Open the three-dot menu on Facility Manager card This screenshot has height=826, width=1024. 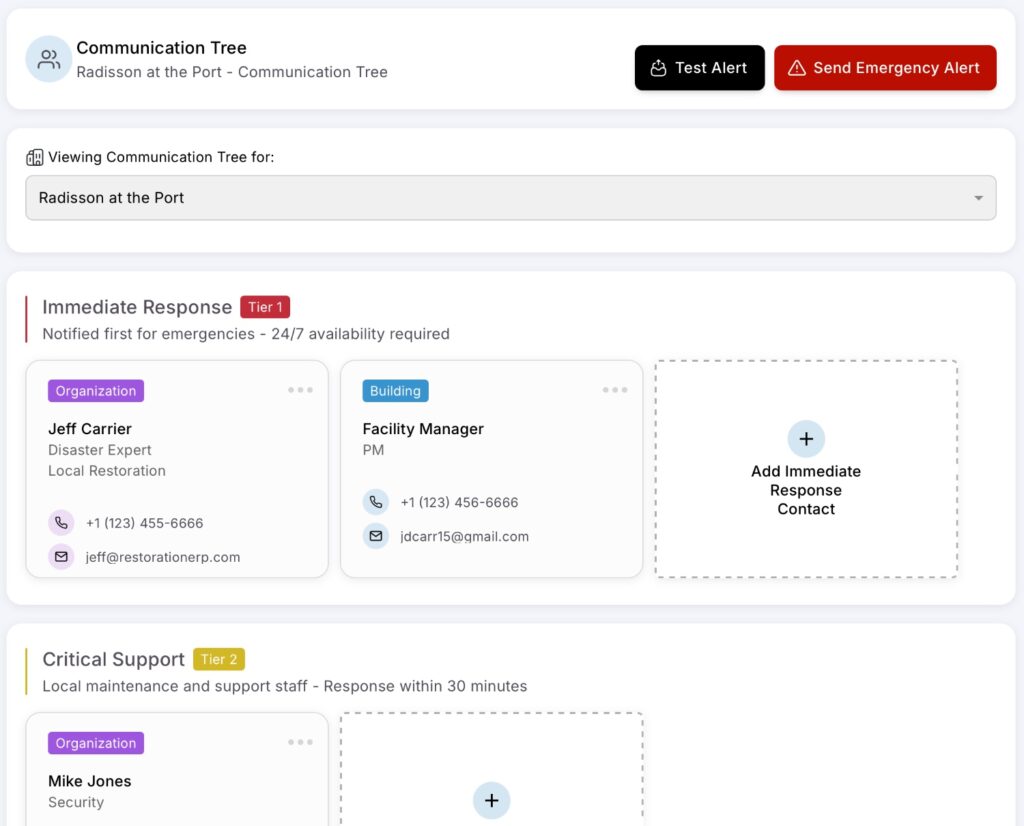[615, 390]
